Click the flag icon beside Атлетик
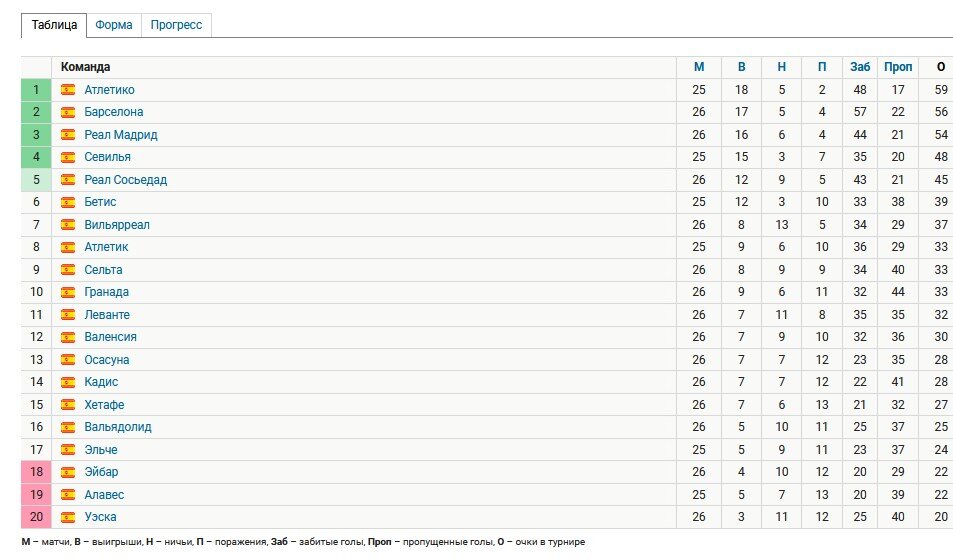Viewport: 953px width, 559px height. [x=68, y=247]
